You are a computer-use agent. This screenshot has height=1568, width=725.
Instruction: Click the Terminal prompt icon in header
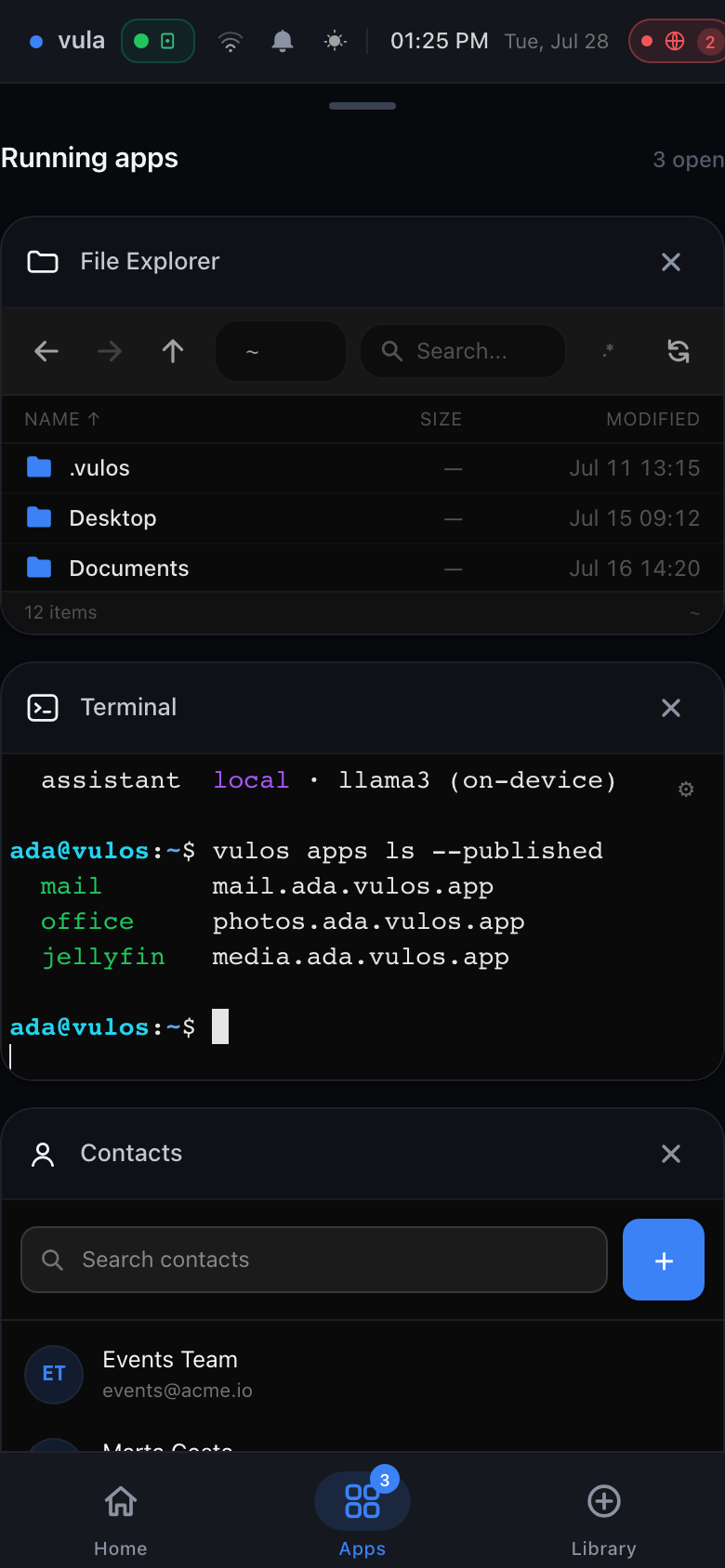click(x=43, y=708)
